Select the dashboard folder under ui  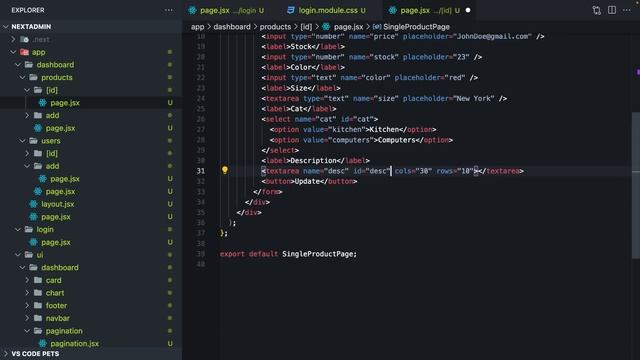[x=60, y=267]
